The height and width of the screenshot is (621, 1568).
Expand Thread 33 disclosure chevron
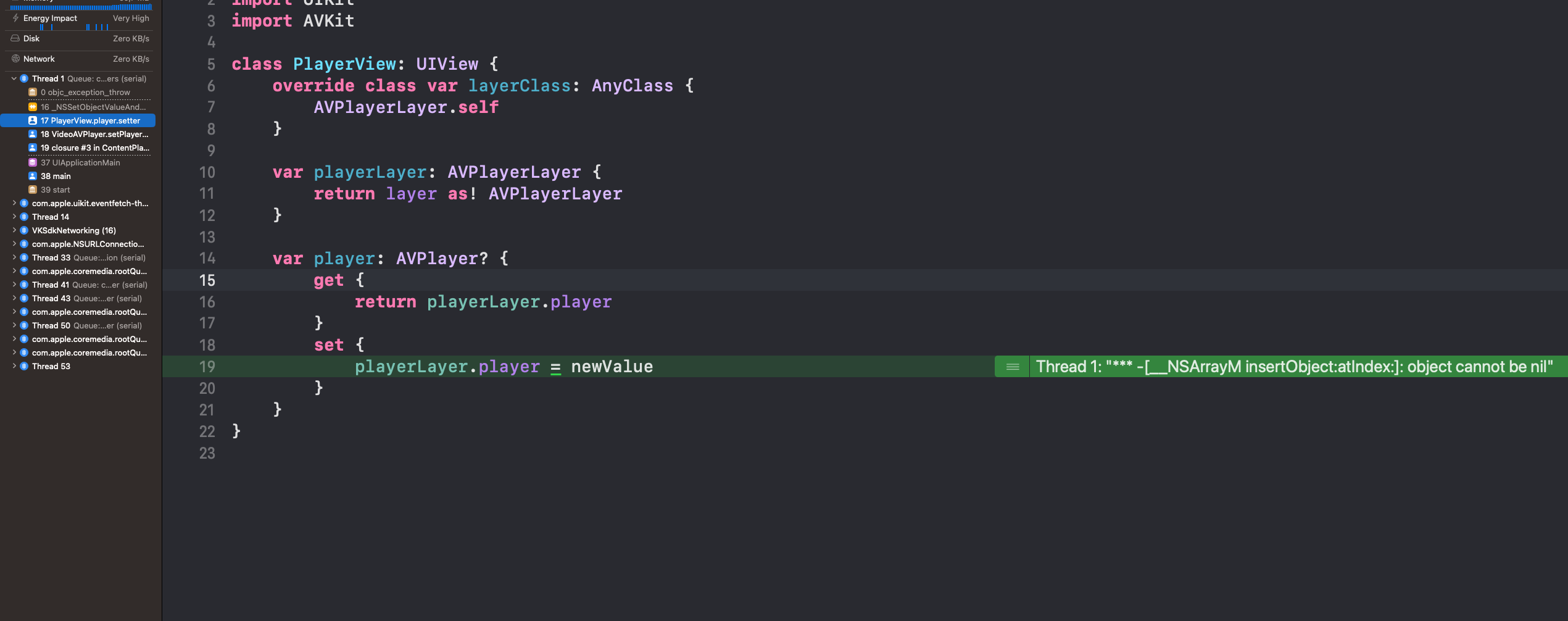click(x=14, y=257)
